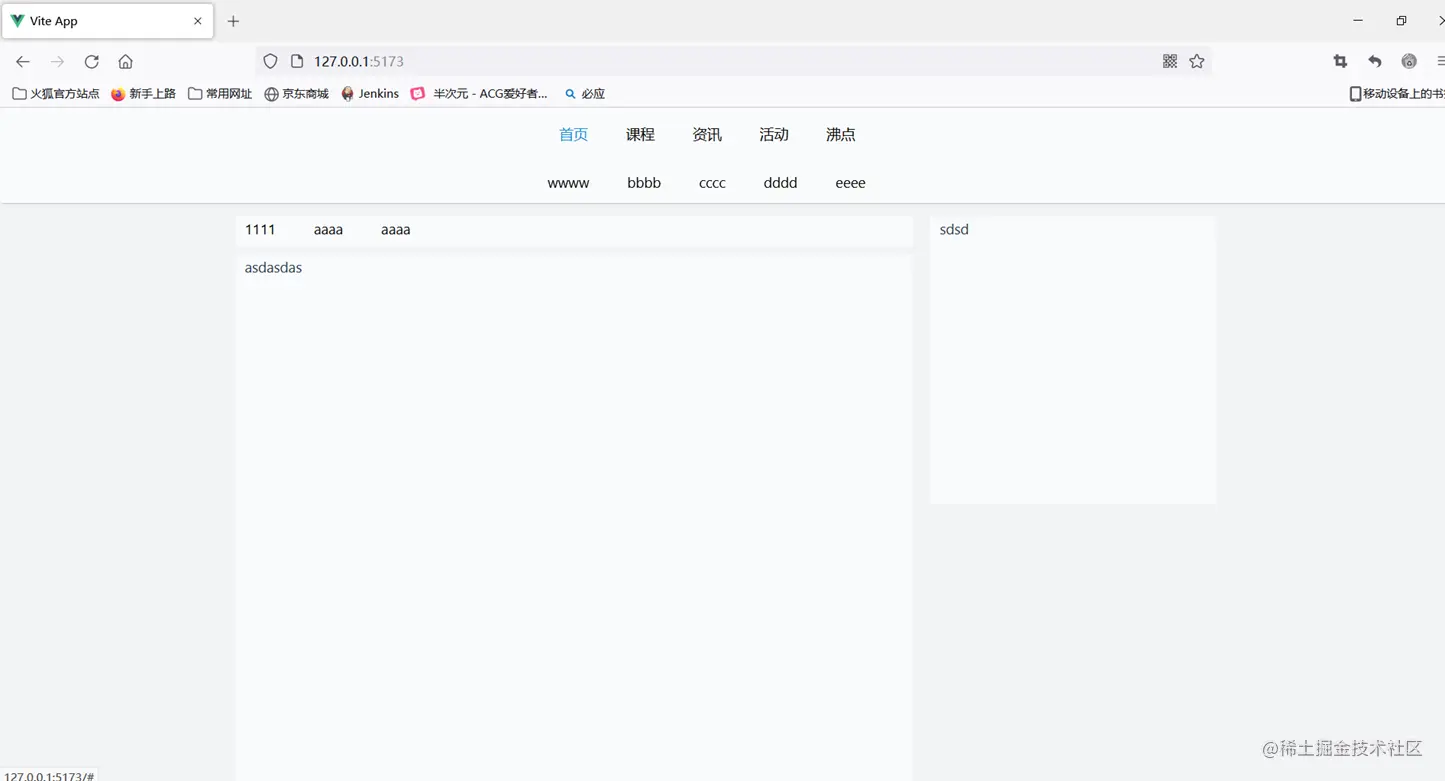
Task: Select the 资讯 navigation item
Action: coord(707,135)
